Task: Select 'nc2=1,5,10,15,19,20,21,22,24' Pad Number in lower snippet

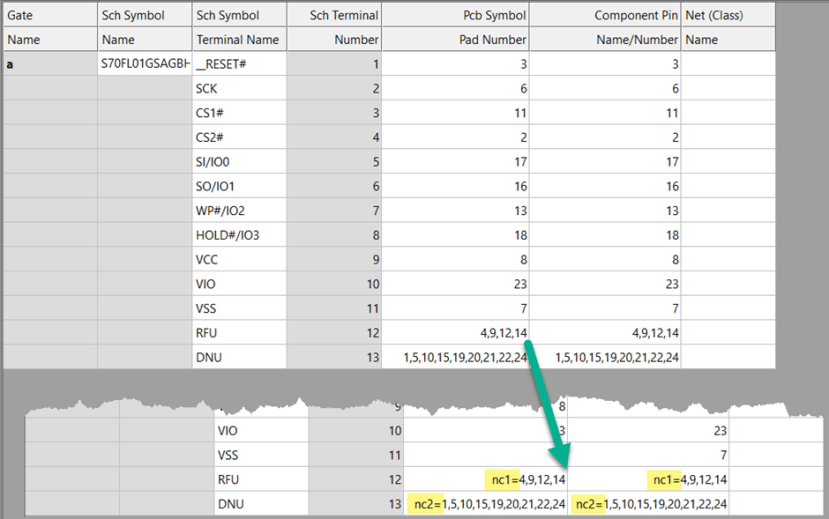Action: [485, 504]
